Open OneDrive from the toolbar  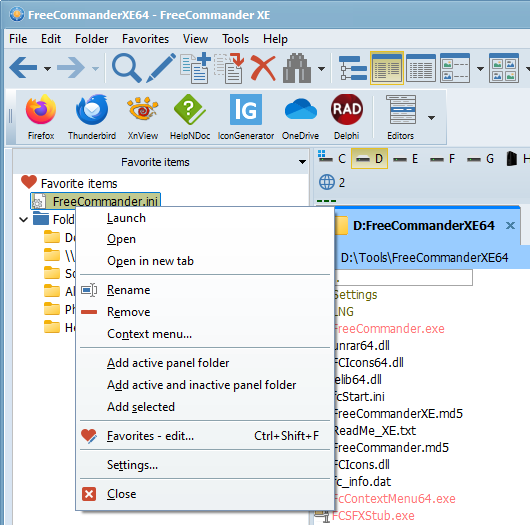[x=300, y=117]
